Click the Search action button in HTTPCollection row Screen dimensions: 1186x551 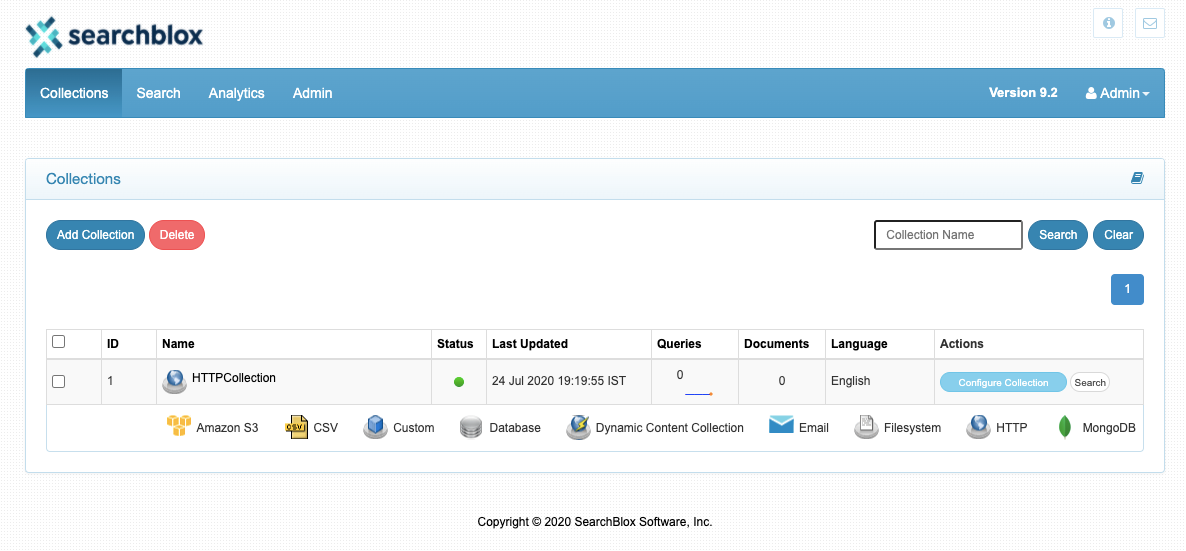coord(1090,382)
